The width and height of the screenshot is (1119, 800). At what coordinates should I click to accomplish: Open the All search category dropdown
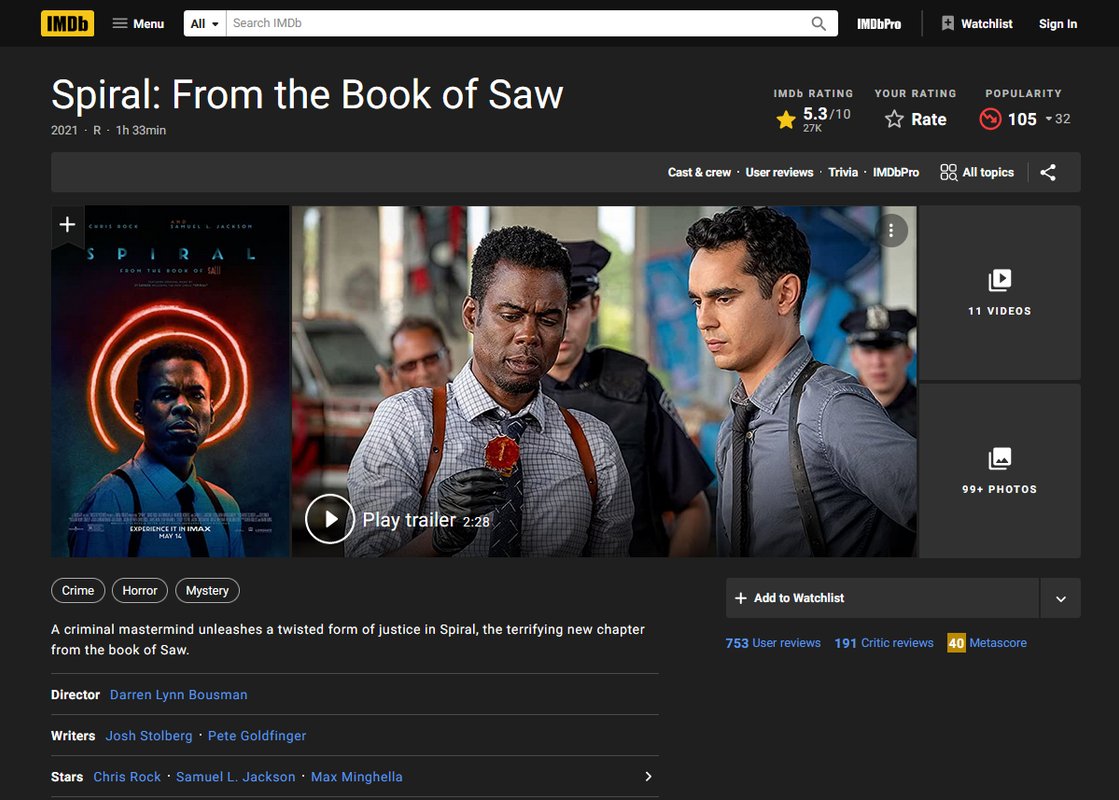pyautogui.click(x=205, y=24)
